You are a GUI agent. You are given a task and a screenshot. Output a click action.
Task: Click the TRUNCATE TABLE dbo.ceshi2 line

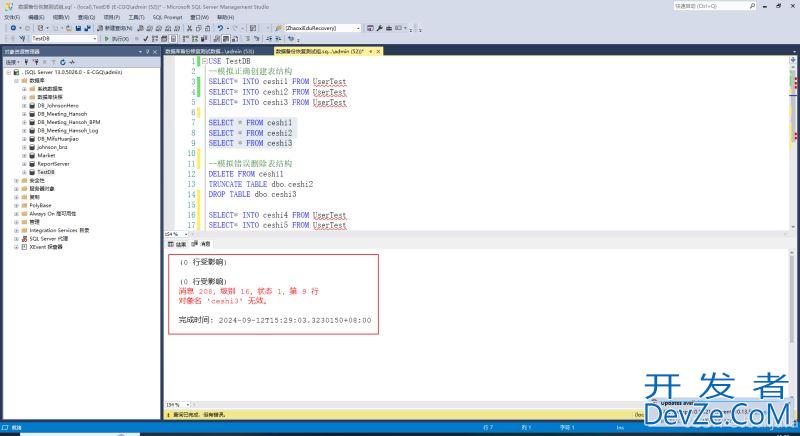pyautogui.click(x=261, y=184)
